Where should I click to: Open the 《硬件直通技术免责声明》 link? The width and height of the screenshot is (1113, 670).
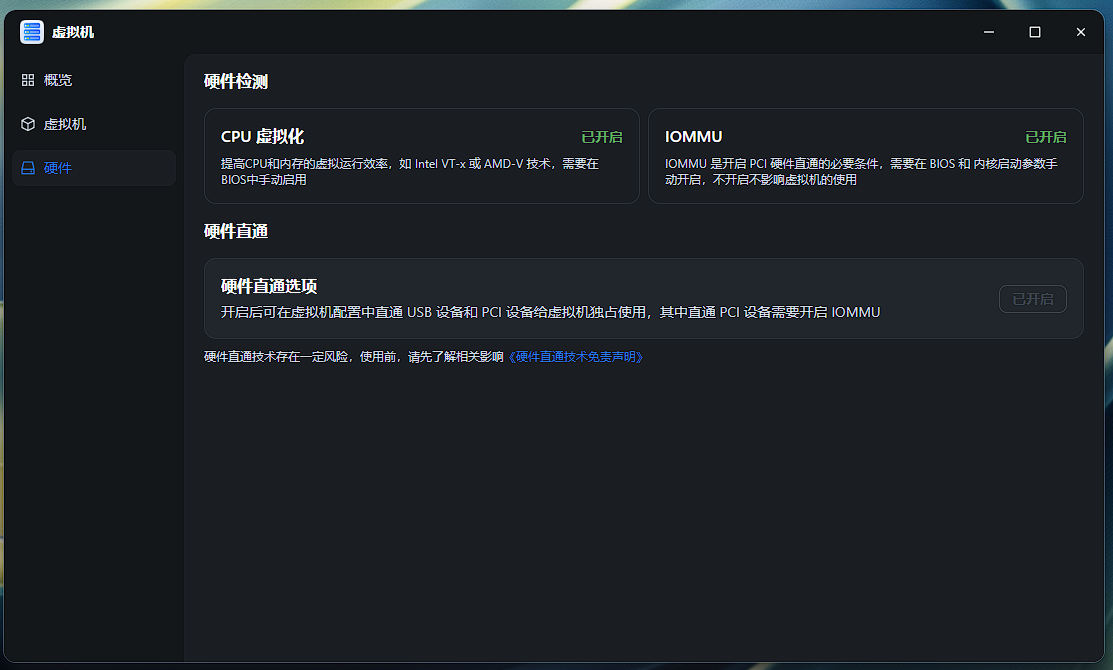pos(575,357)
